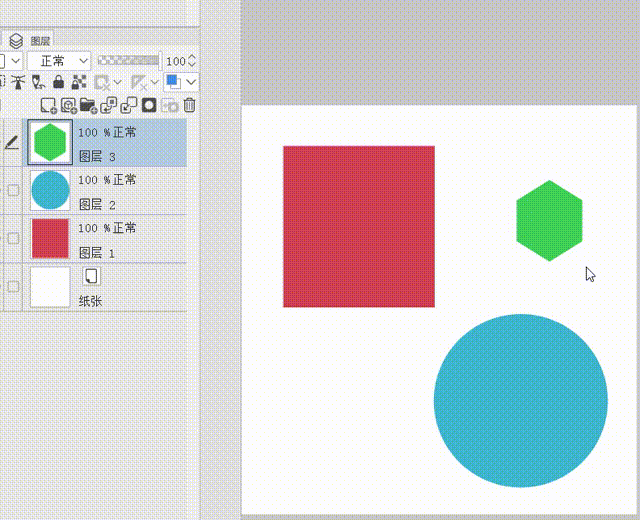Viewport: 640px width, 520px height.
Task: Click the create layer mask icon
Action: (x=149, y=105)
